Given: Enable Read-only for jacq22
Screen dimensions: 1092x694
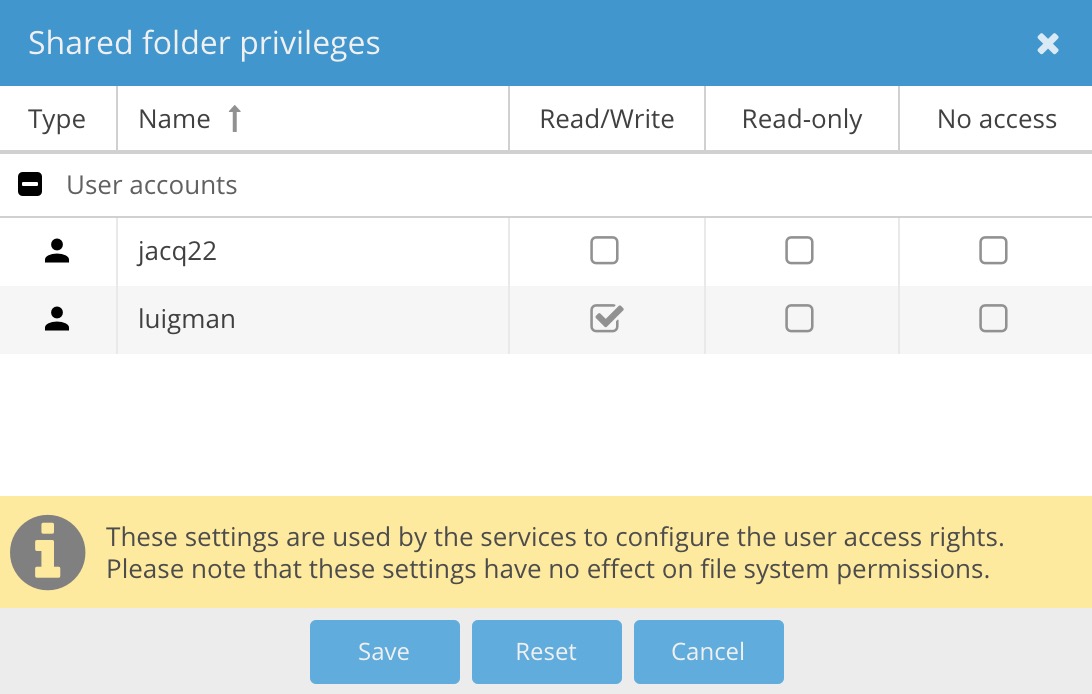Looking at the screenshot, I should [x=800, y=251].
